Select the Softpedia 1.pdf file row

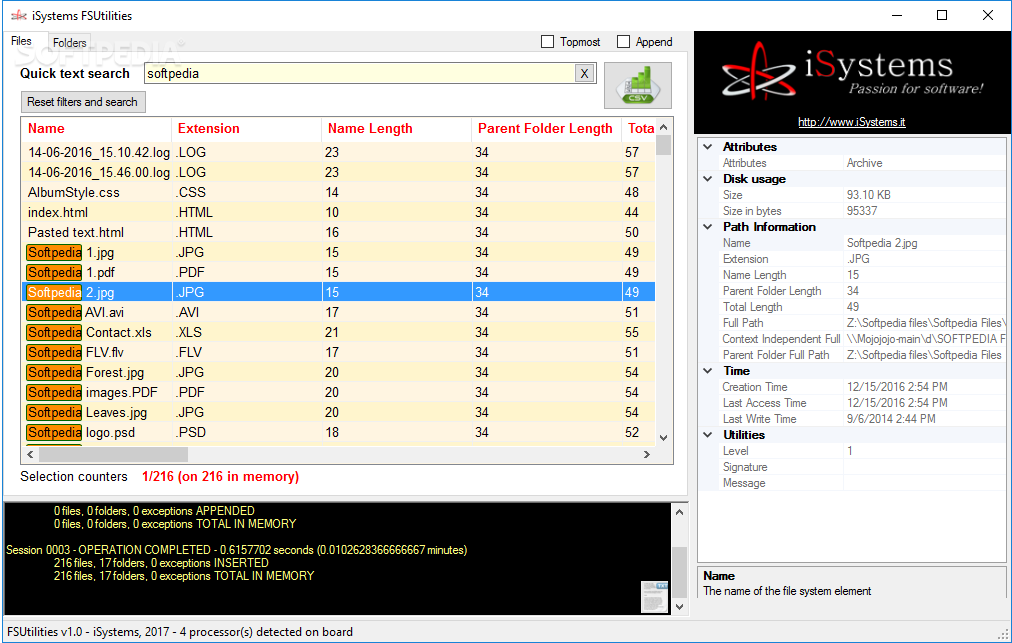[339, 272]
